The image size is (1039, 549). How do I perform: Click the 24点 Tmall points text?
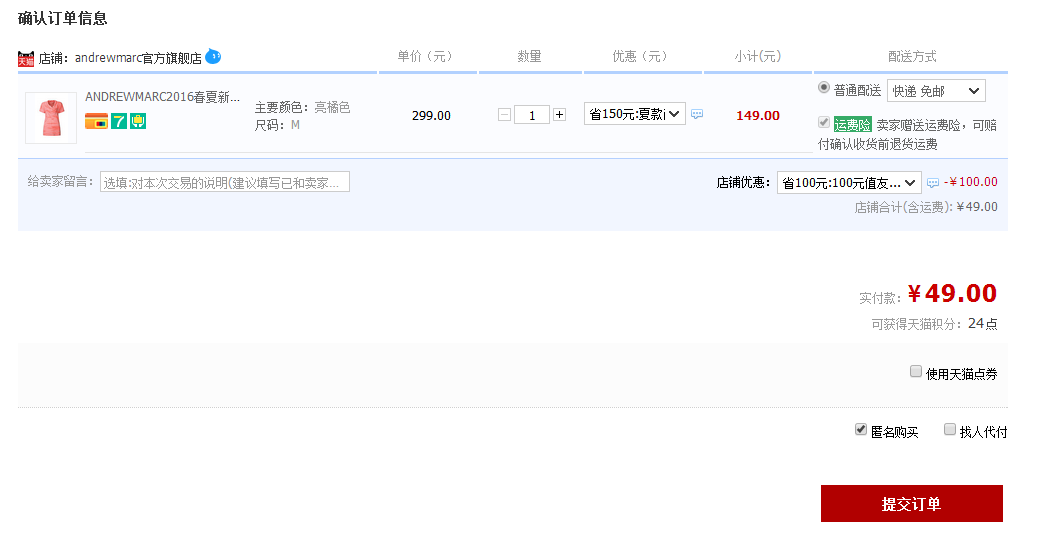(983, 324)
